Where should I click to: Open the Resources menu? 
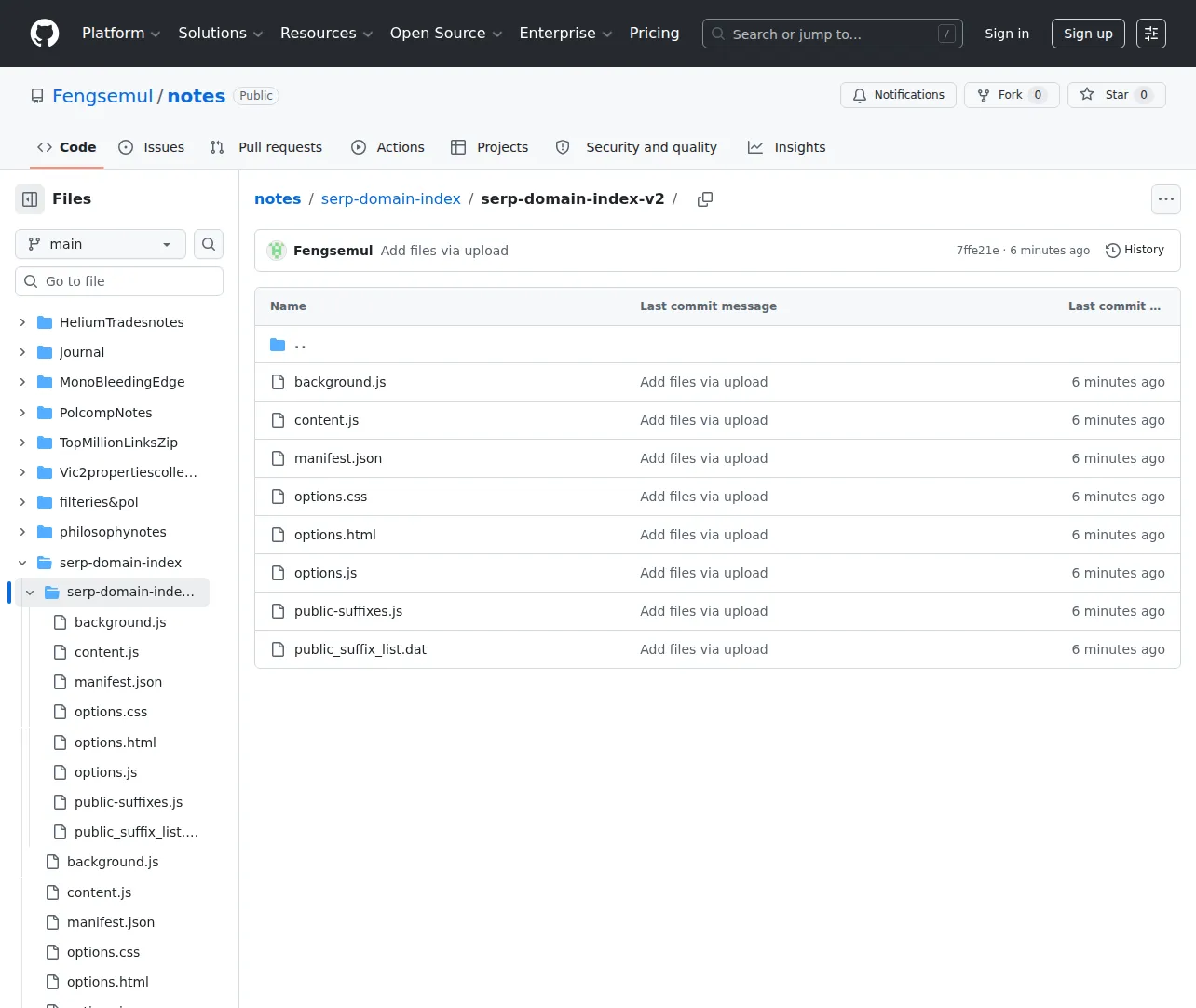[x=326, y=34]
